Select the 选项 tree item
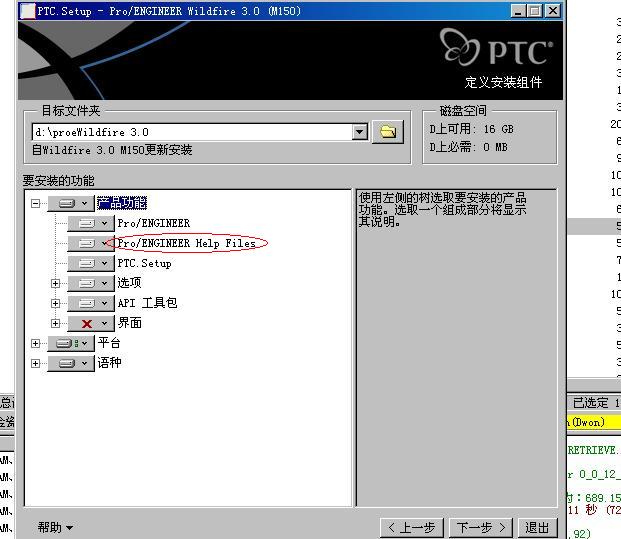 tap(130, 283)
